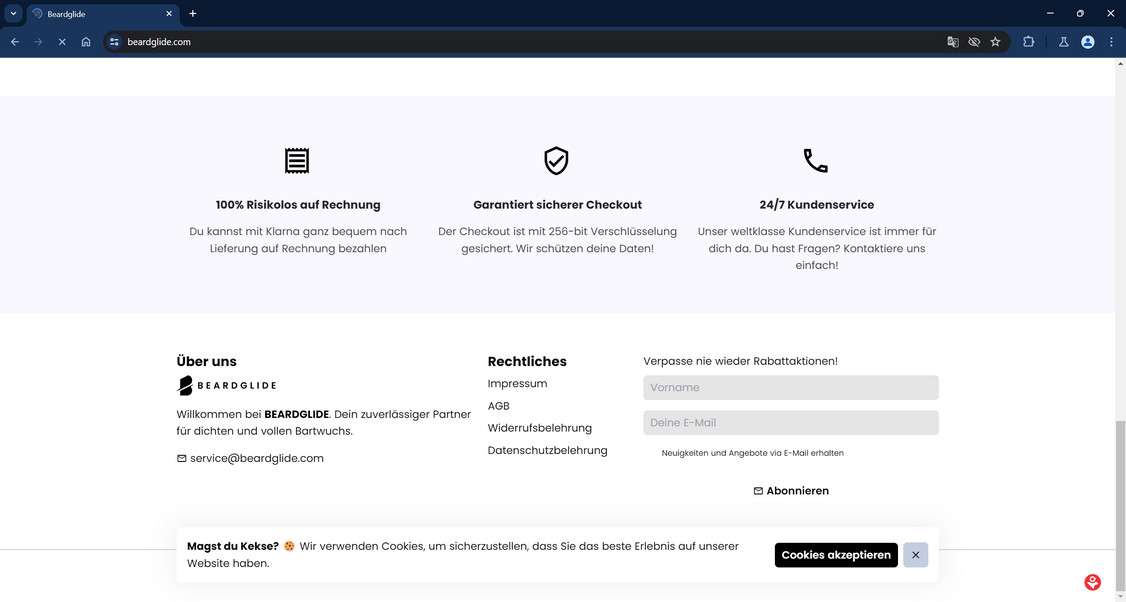Open the Chrome three-dot menu
The width and height of the screenshot is (1126, 602).
click(1111, 42)
